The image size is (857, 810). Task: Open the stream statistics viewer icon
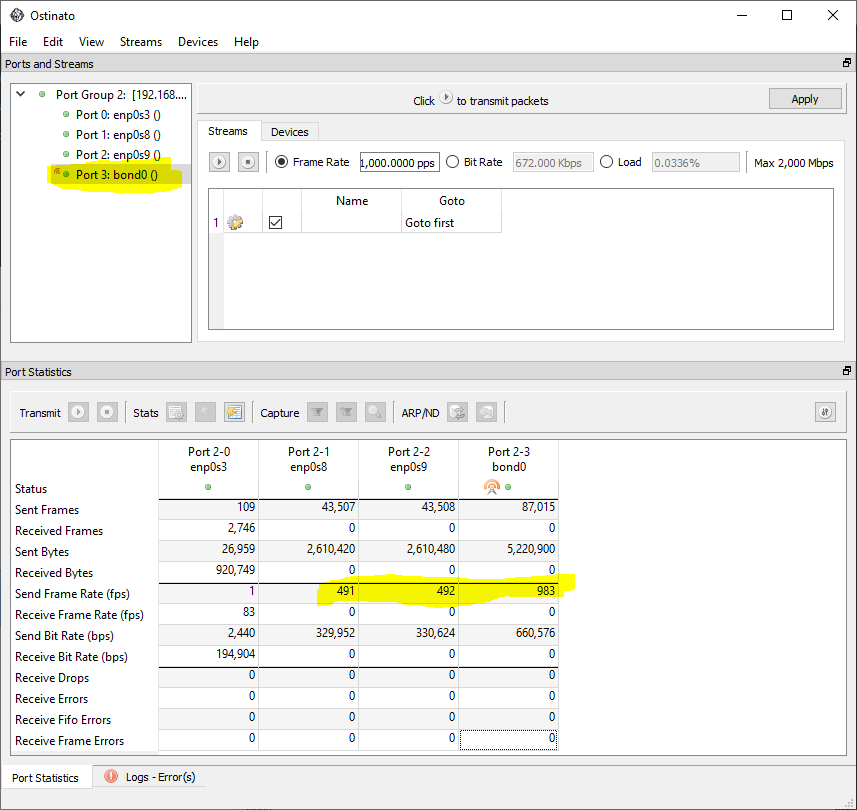pos(233,412)
